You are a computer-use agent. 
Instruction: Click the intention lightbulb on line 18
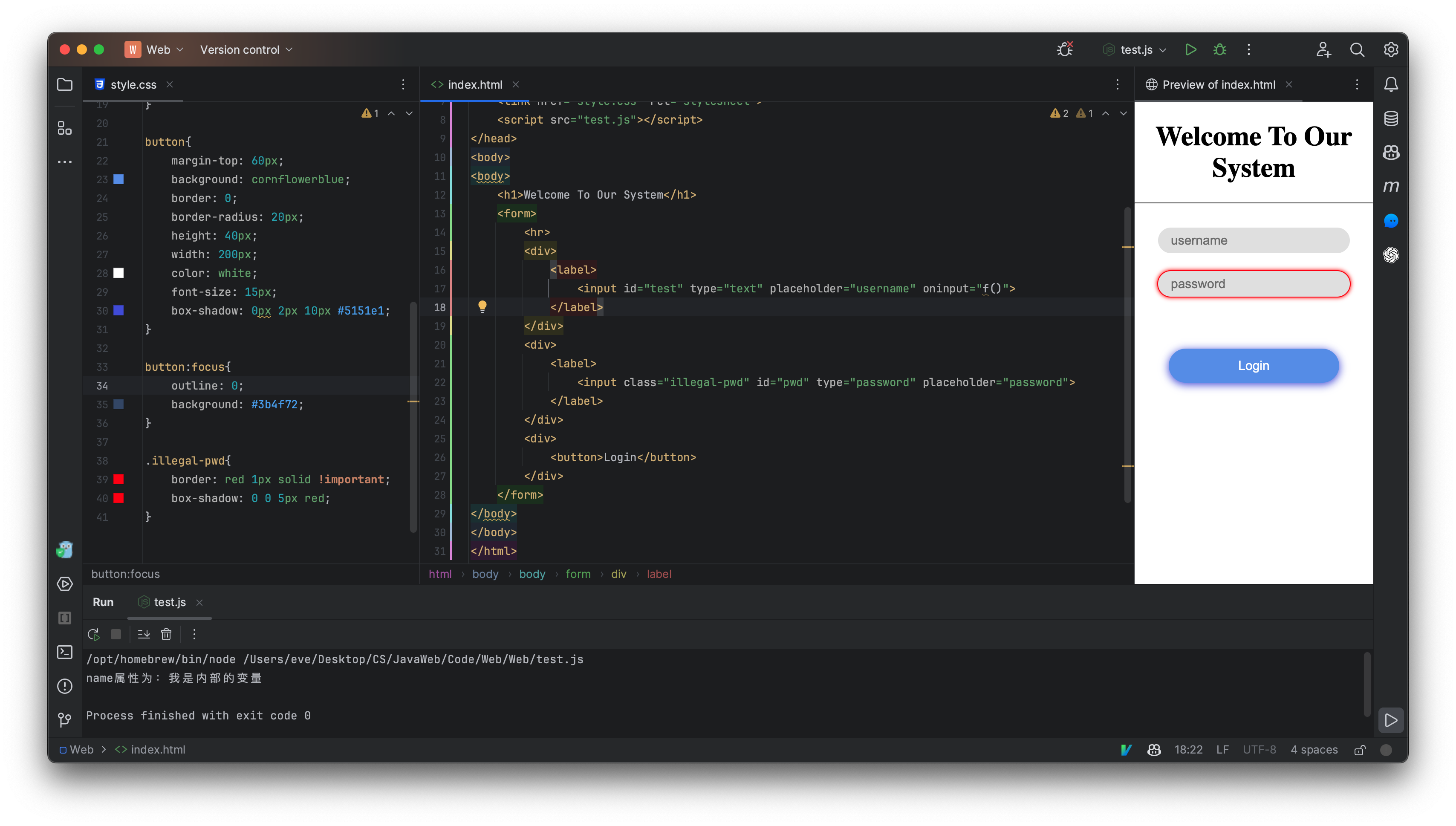482,307
